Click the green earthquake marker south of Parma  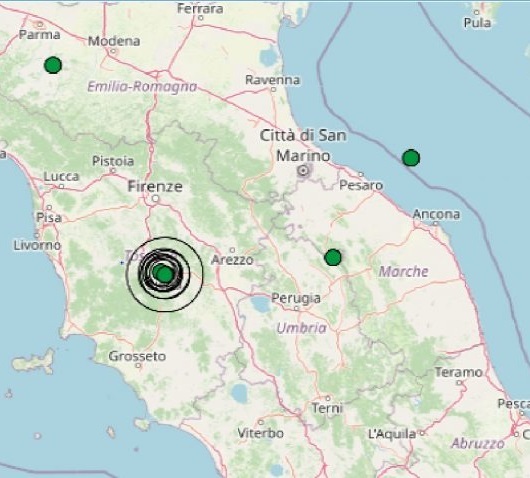click(53, 65)
